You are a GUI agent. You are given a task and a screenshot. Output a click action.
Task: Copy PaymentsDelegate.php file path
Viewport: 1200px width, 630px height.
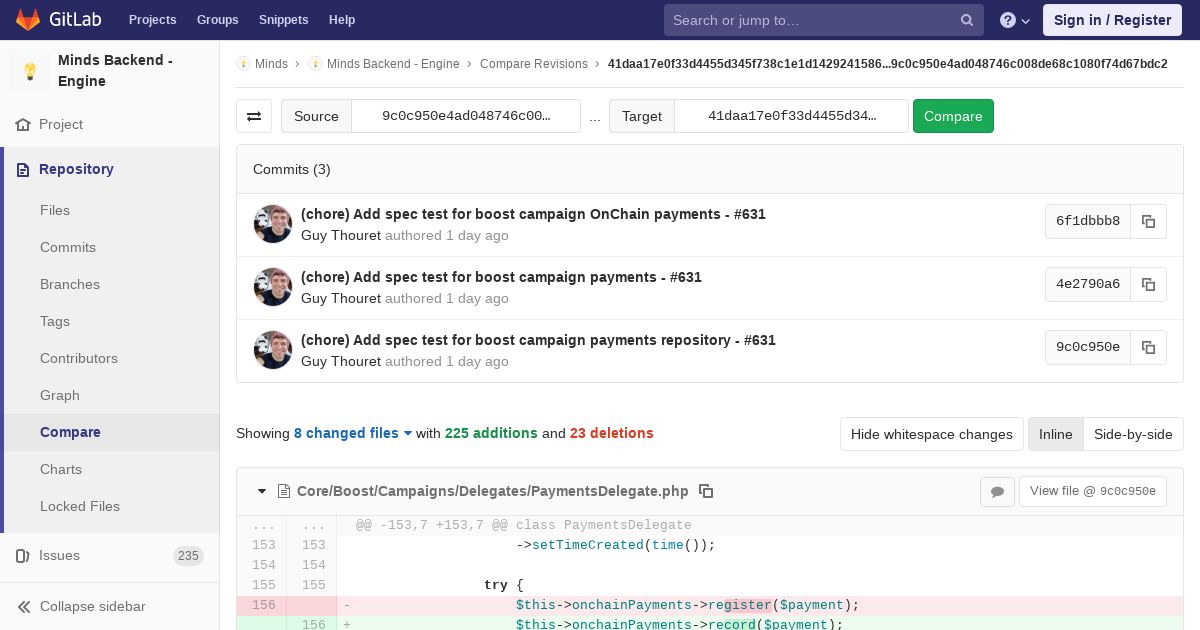[706, 491]
